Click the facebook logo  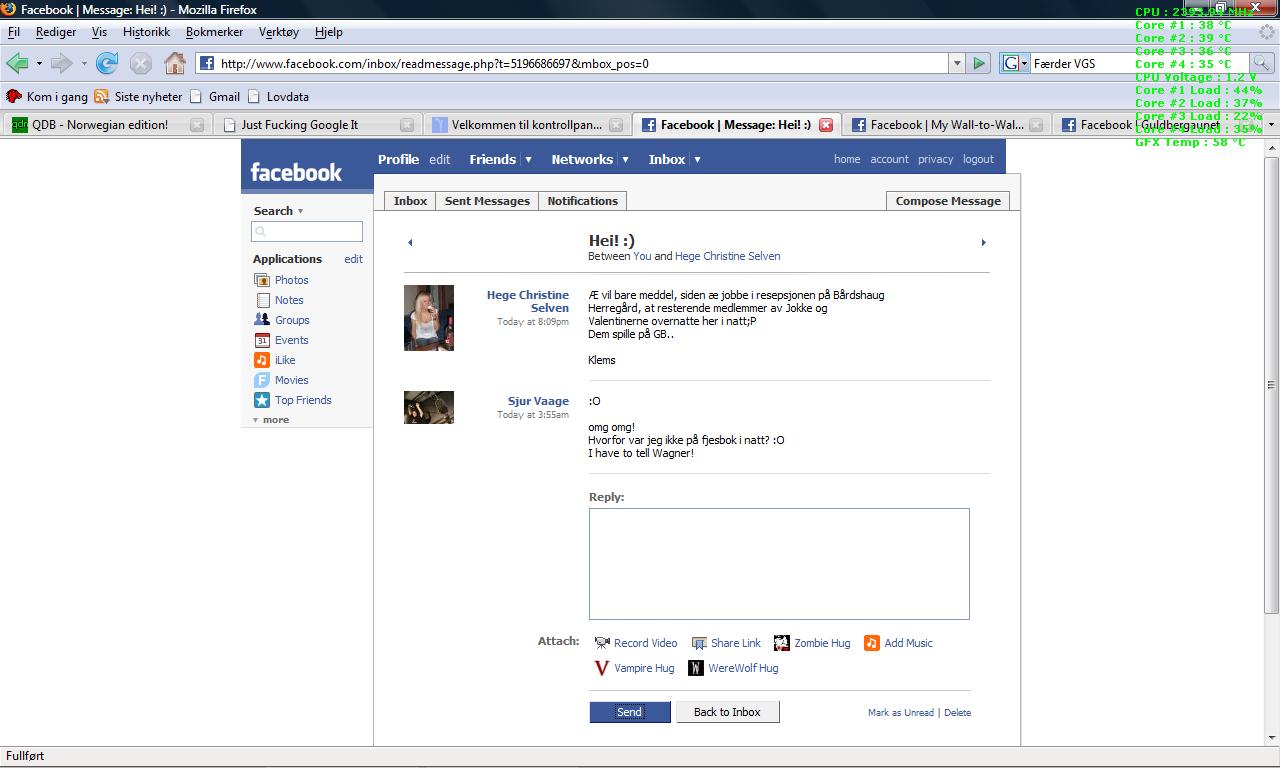296,172
